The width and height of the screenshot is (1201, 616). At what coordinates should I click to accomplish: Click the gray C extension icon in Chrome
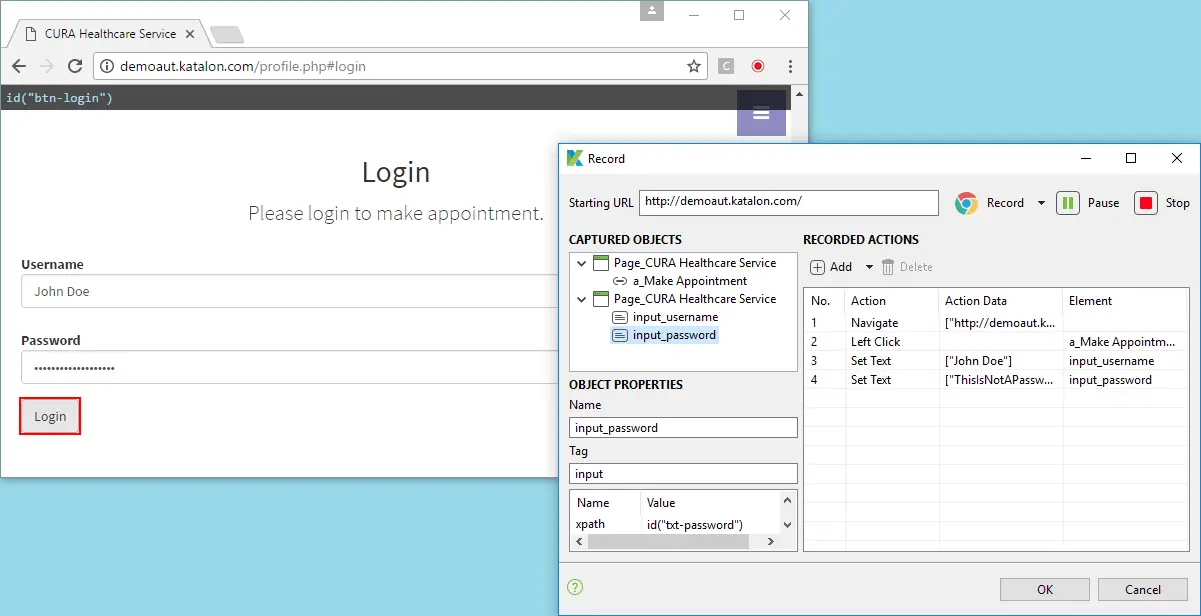click(x=726, y=66)
